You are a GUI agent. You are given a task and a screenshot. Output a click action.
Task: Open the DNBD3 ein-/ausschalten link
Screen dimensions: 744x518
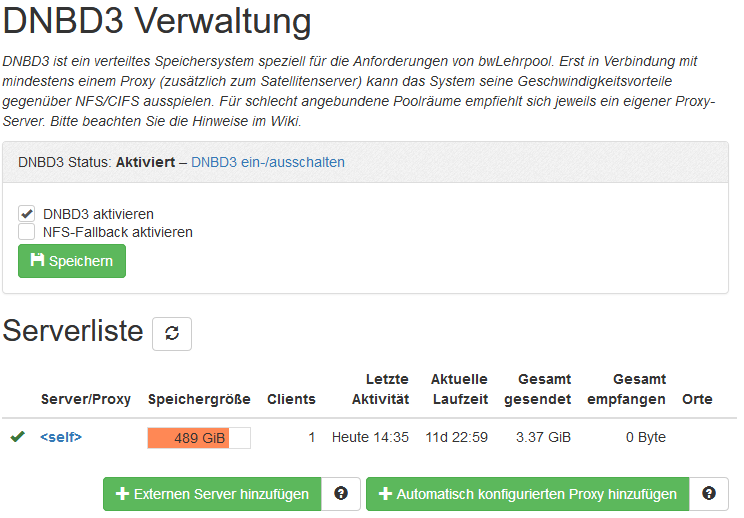pos(268,162)
